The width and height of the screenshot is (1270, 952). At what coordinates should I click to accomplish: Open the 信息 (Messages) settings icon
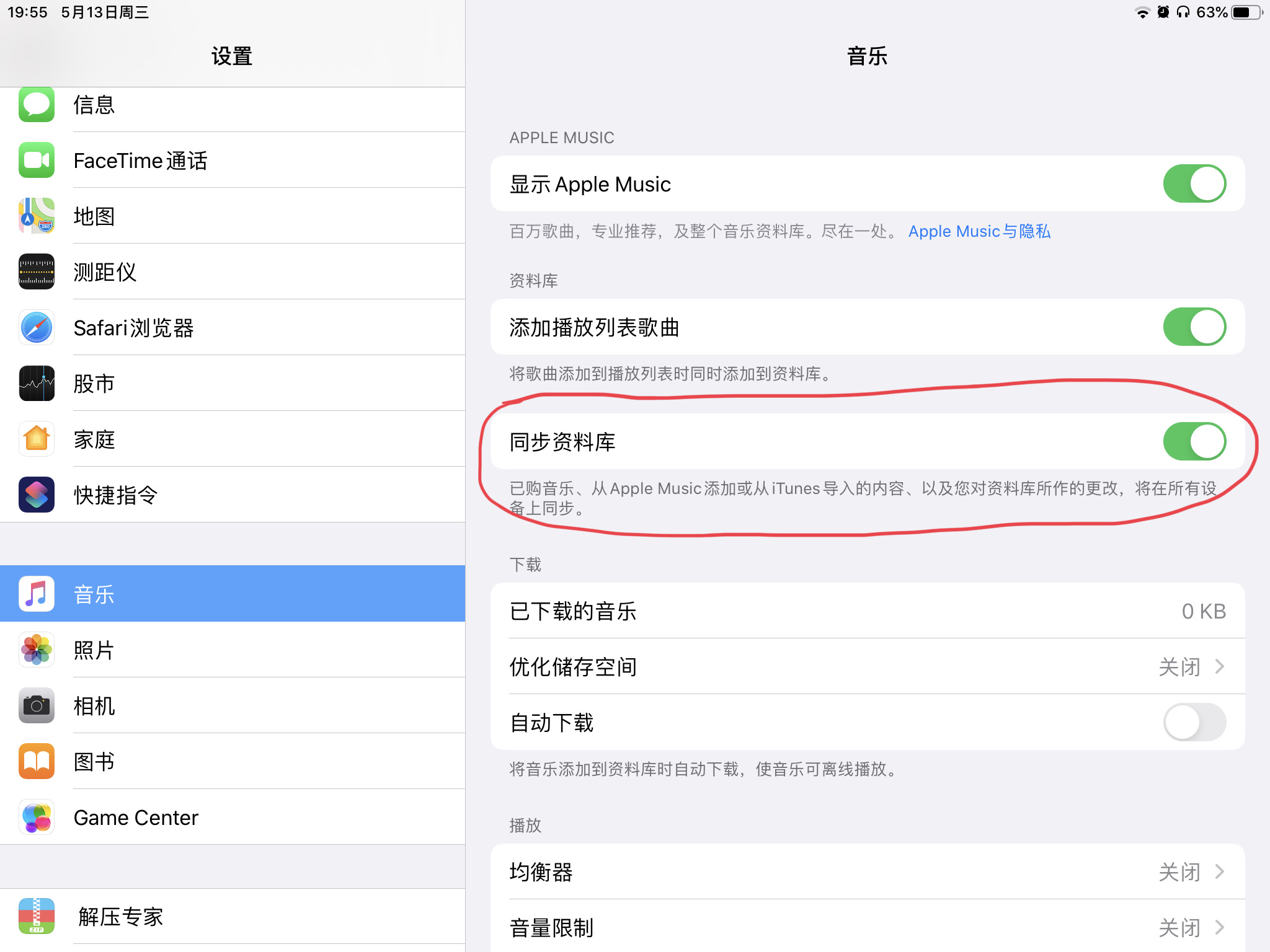[x=36, y=104]
